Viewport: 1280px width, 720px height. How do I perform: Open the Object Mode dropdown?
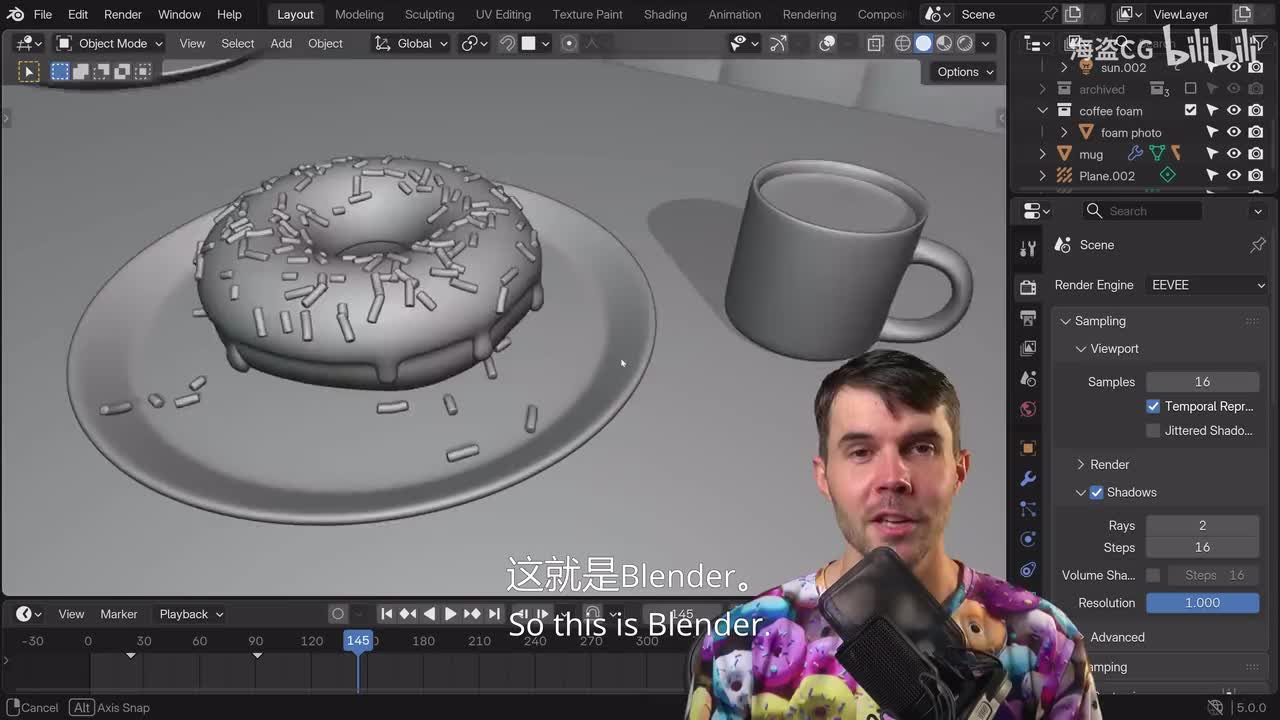tap(109, 43)
